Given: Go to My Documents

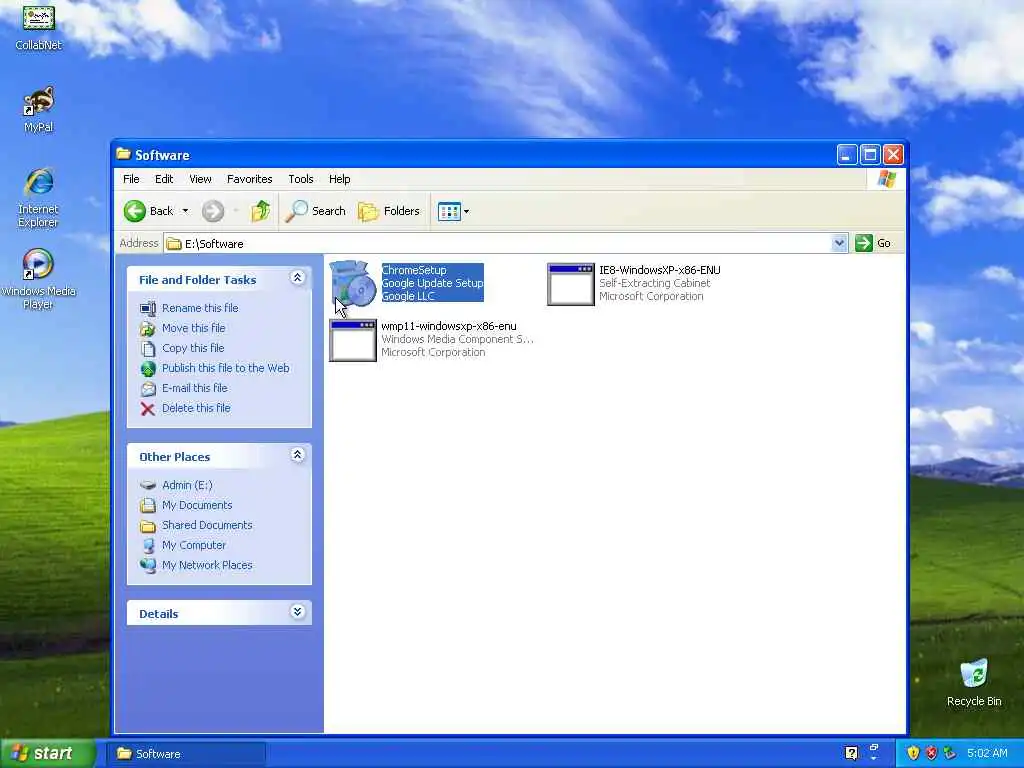Looking at the screenshot, I should 197,505.
